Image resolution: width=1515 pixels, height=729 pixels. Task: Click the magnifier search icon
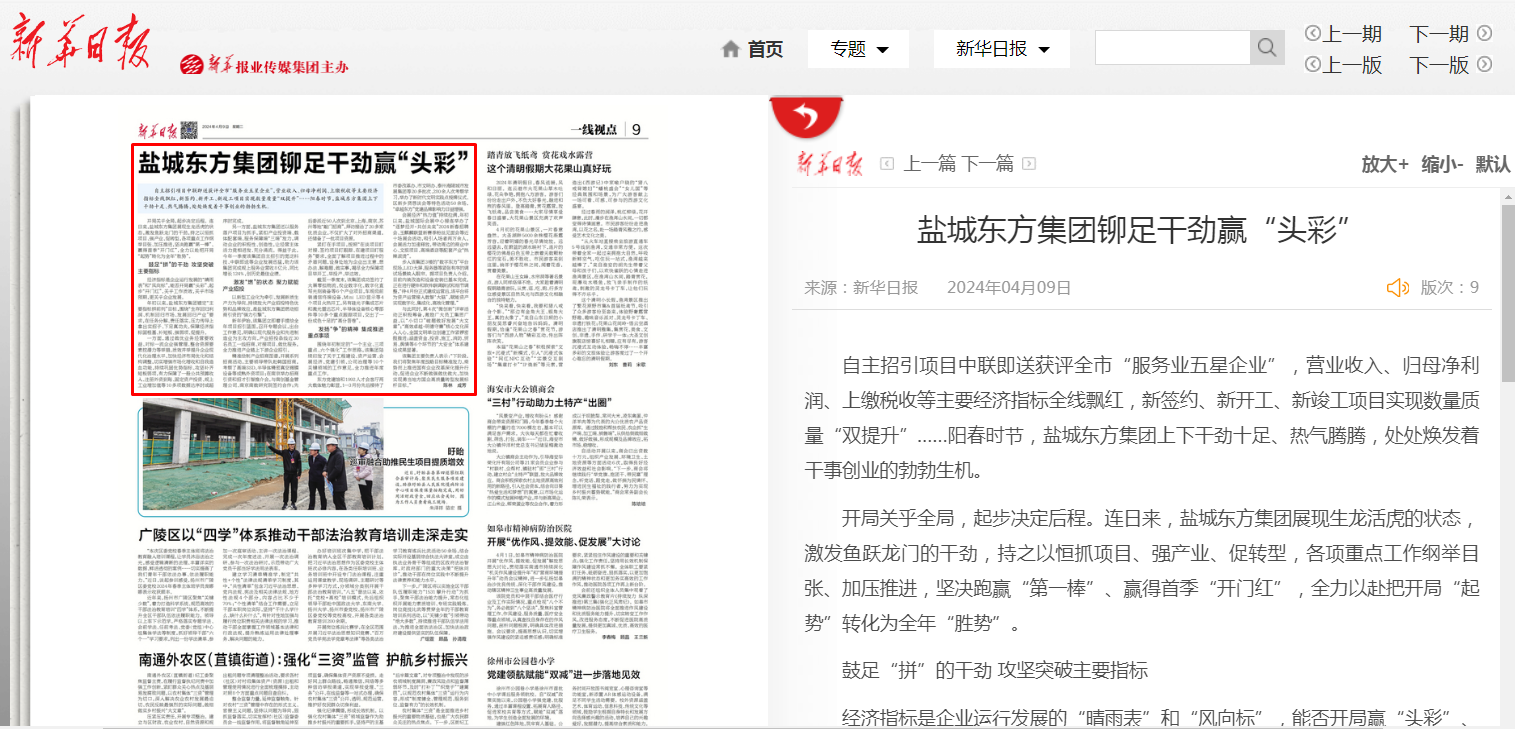tap(1267, 48)
